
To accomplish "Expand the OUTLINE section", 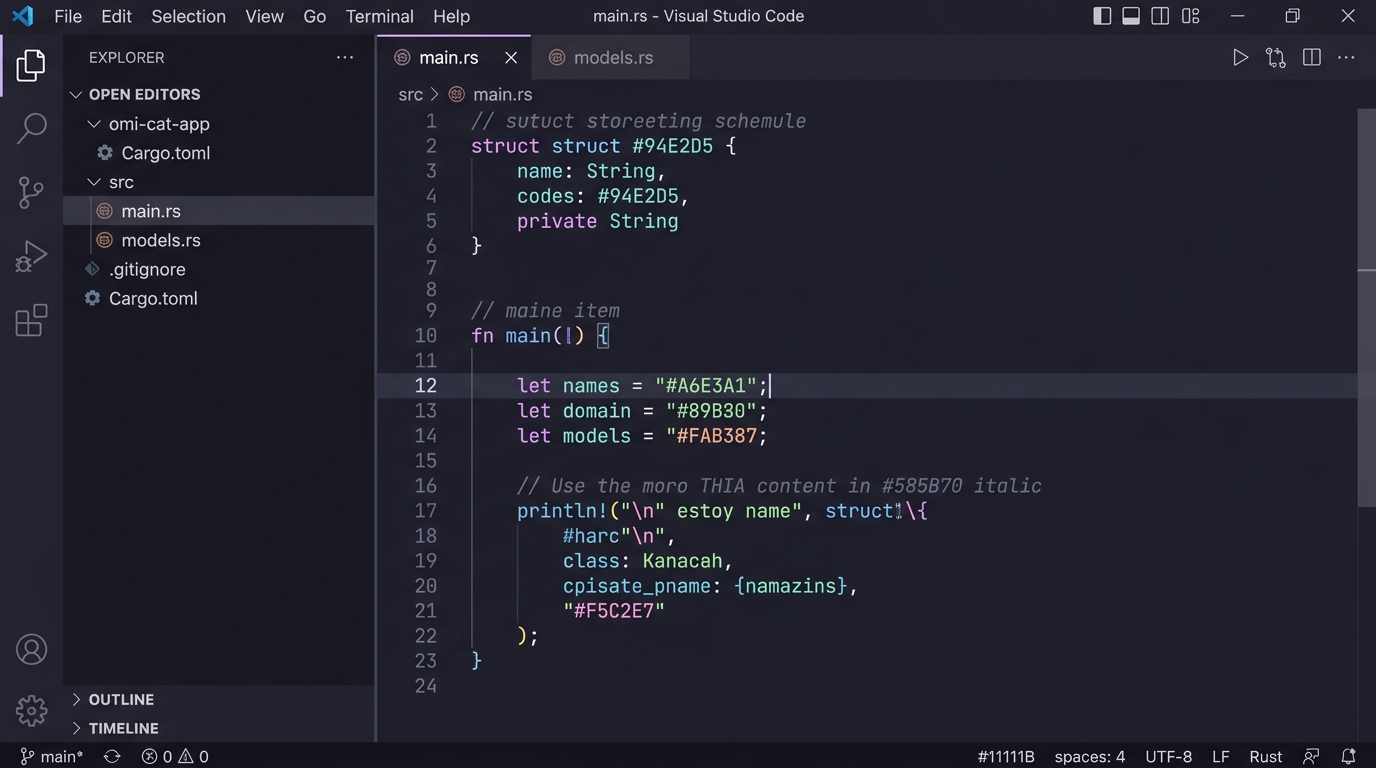I will 76,700.
